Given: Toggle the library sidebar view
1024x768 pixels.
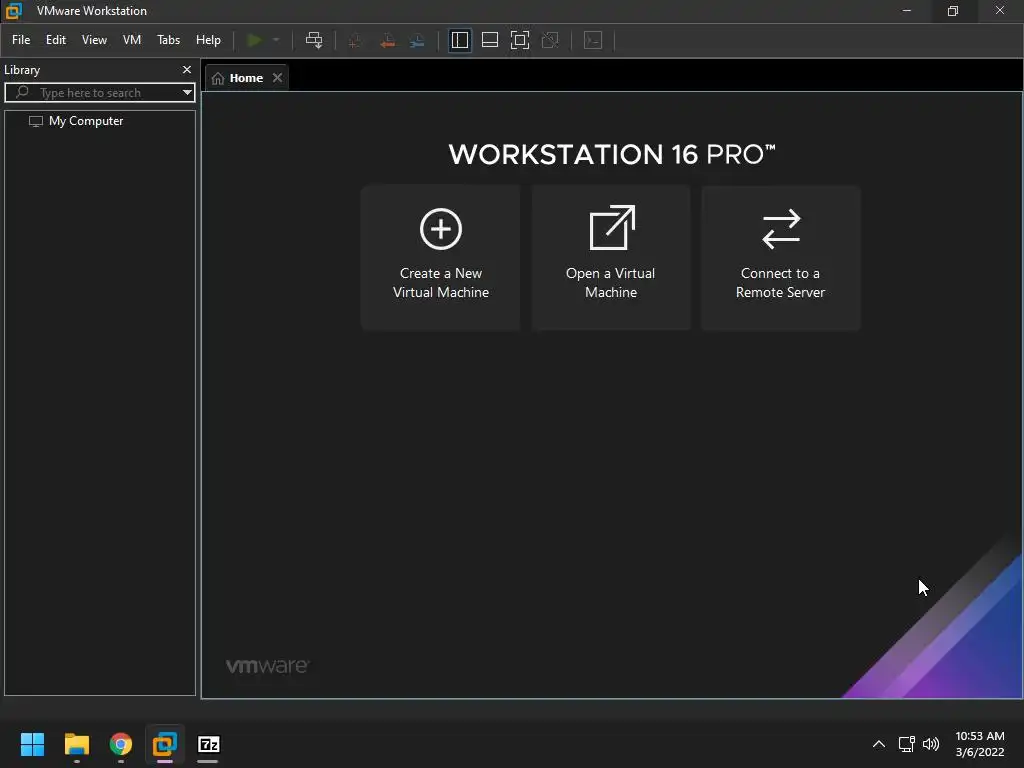Looking at the screenshot, I should point(460,40).
